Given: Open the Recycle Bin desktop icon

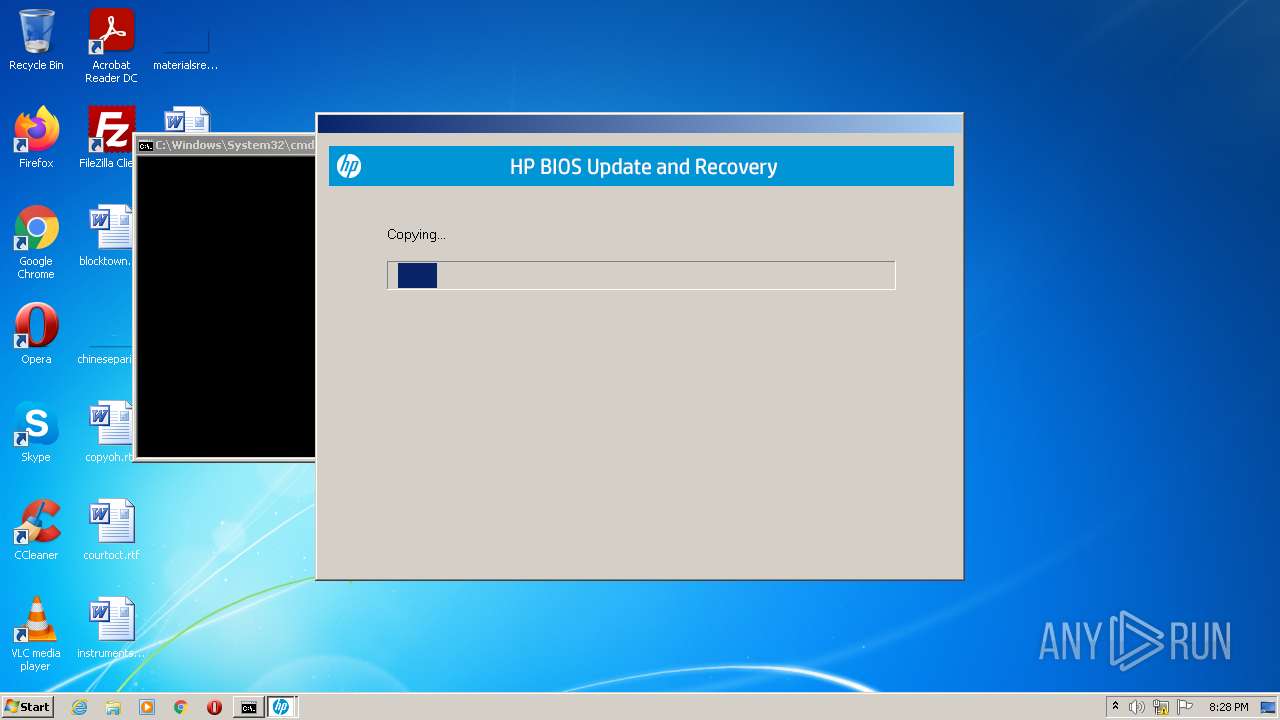Looking at the screenshot, I should (x=36, y=40).
